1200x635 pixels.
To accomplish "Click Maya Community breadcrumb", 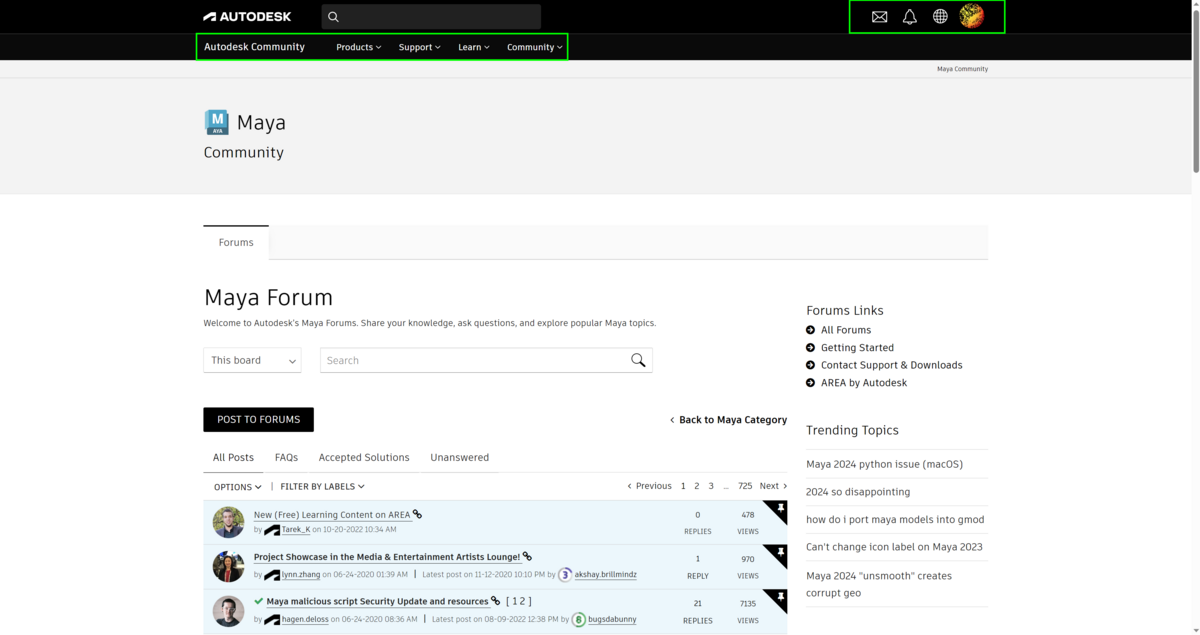I will coord(962,69).
